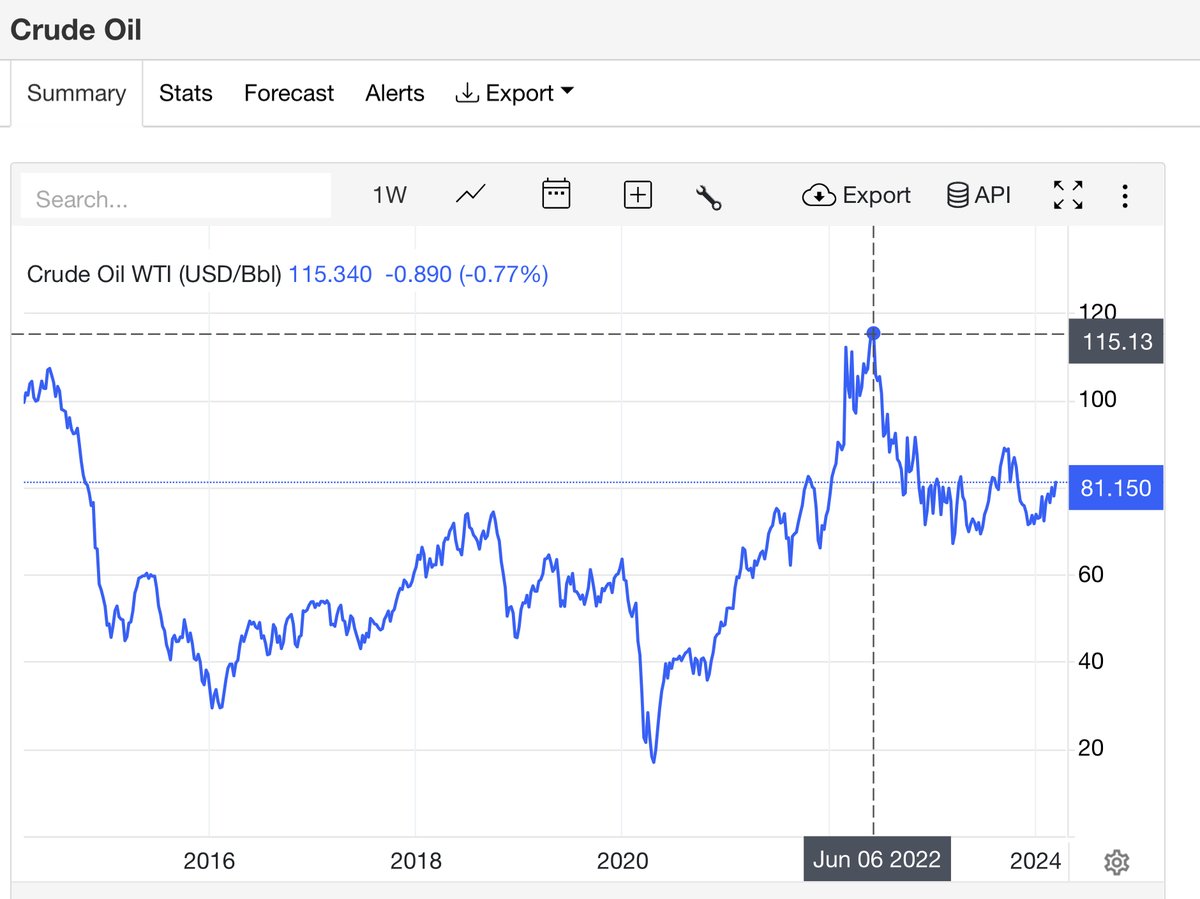Open the three-dot more options menu
The width and height of the screenshot is (1200, 899).
click(x=1125, y=195)
